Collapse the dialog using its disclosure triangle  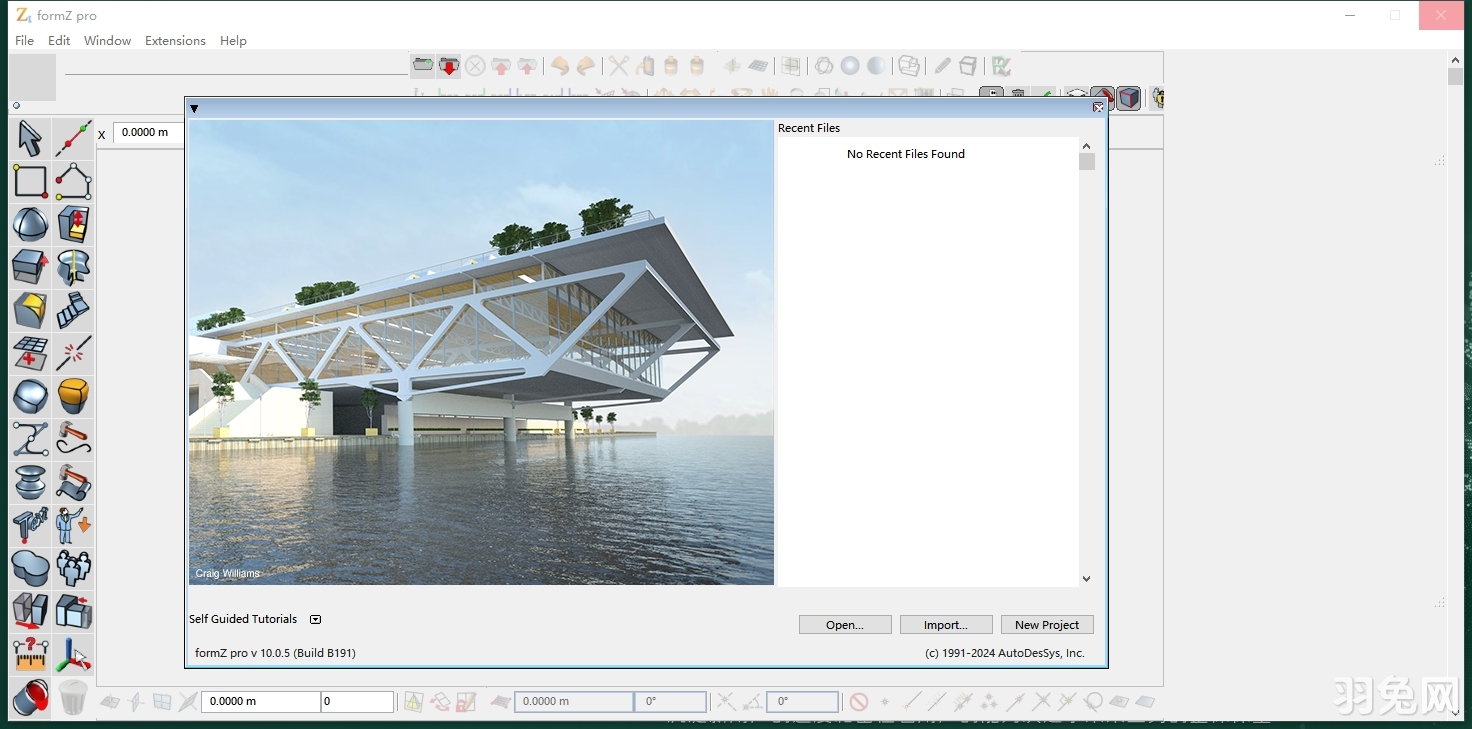195,109
